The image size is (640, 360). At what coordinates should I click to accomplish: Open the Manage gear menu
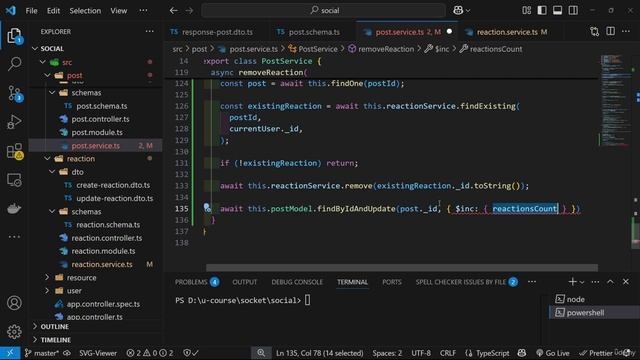click(x=14, y=331)
